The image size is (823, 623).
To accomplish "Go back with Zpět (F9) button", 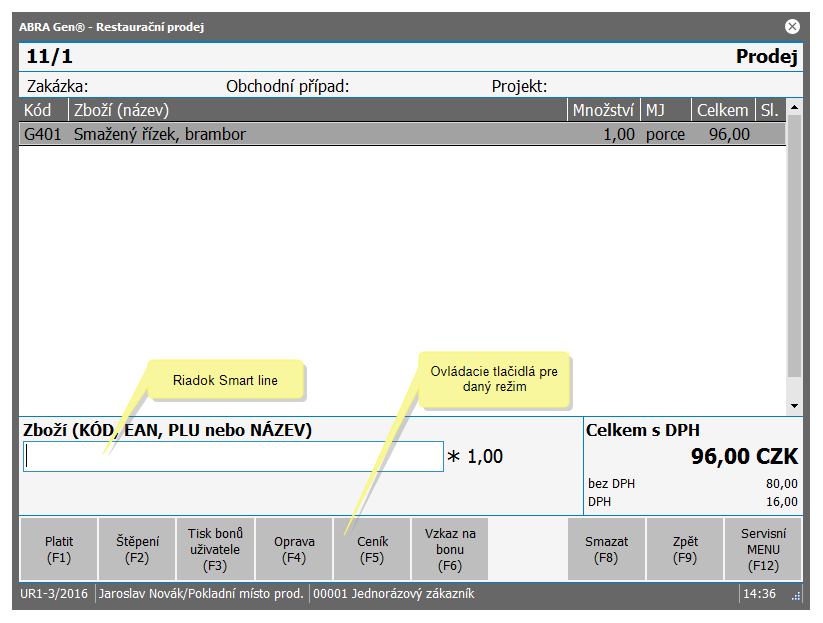I will [685, 549].
